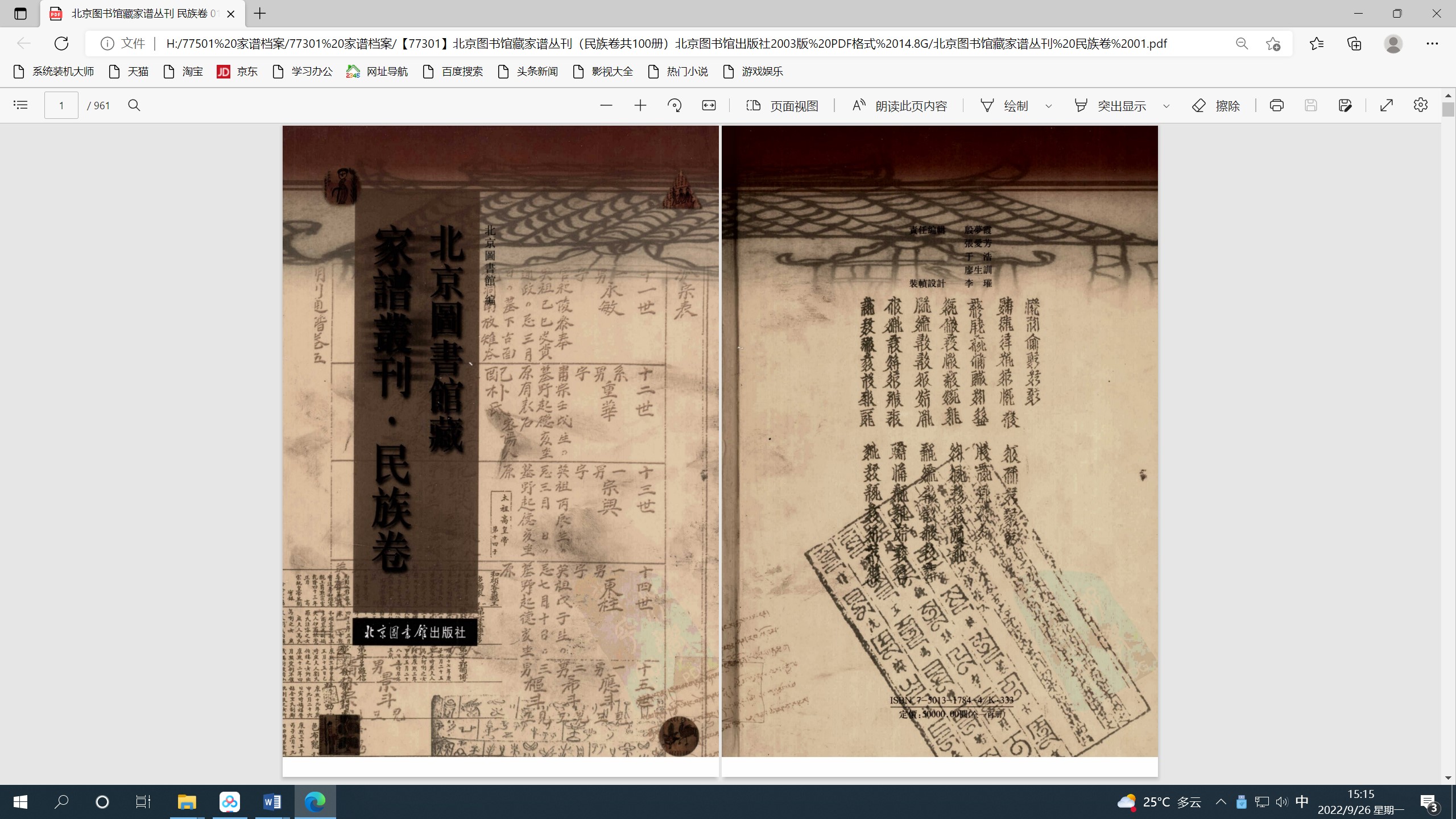
Task: Print the PDF document
Action: [x=1277, y=105]
